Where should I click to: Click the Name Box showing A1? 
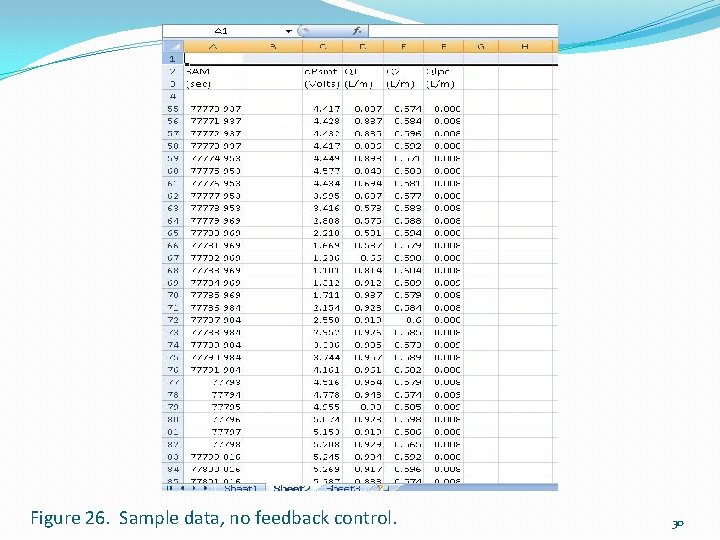[223, 31]
